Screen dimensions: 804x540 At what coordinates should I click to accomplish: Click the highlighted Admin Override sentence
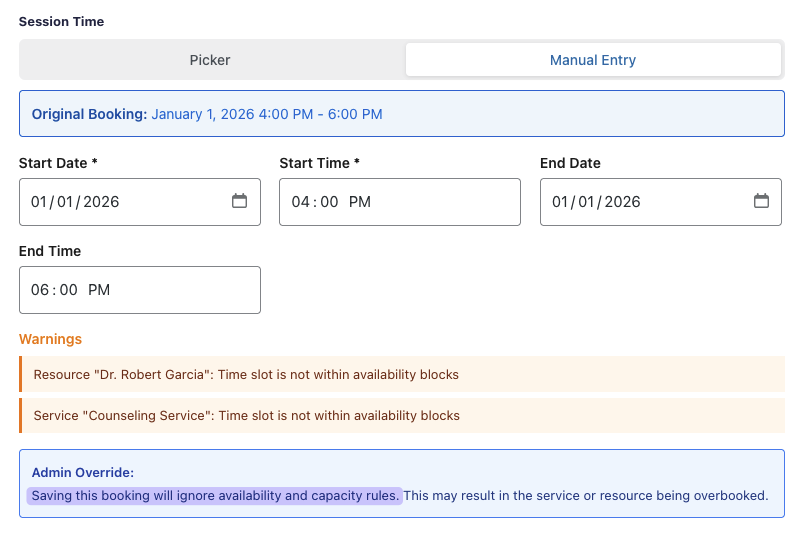pos(215,495)
